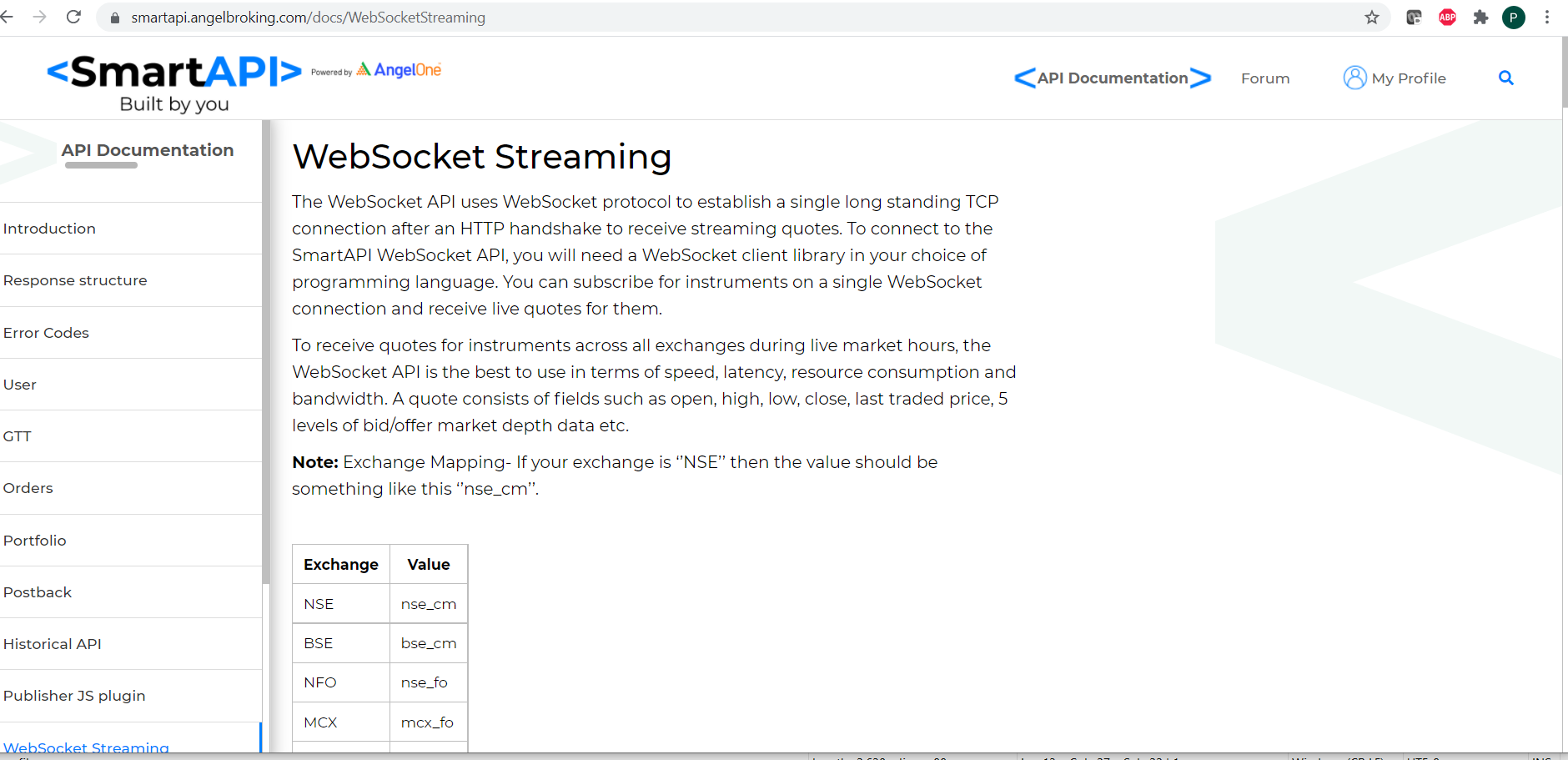Open the Portfolio sidebar entry
The height and width of the screenshot is (760, 1568).
[131, 541]
